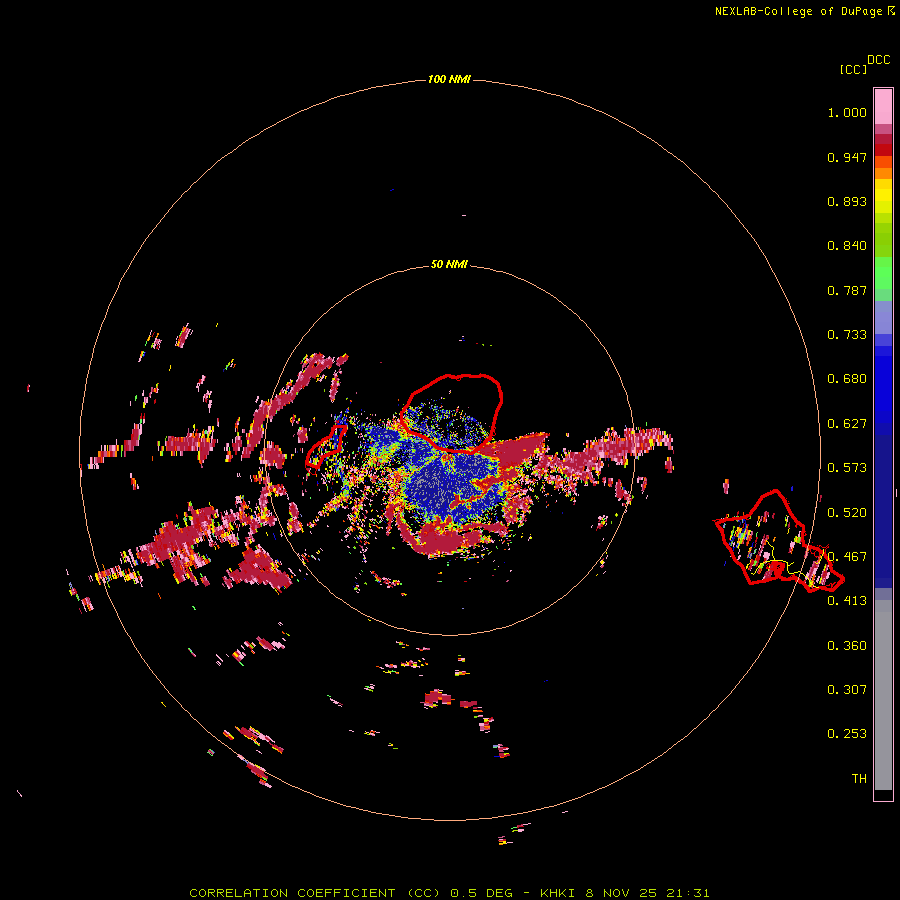The width and height of the screenshot is (900, 900).
Task: Click the 0.893 scale value
Action: 847,201
